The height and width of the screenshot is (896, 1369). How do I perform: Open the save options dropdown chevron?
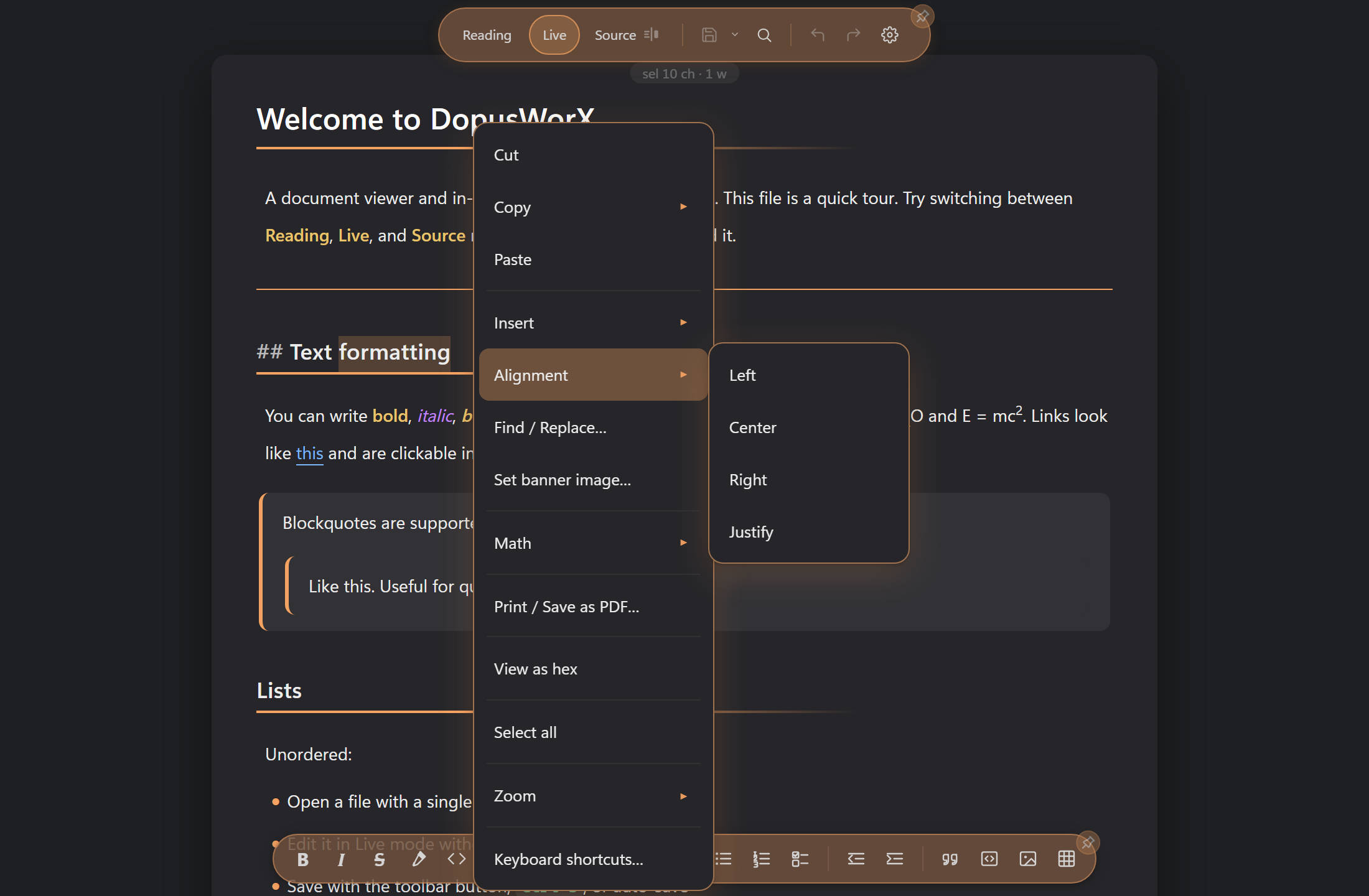click(735, 35)
